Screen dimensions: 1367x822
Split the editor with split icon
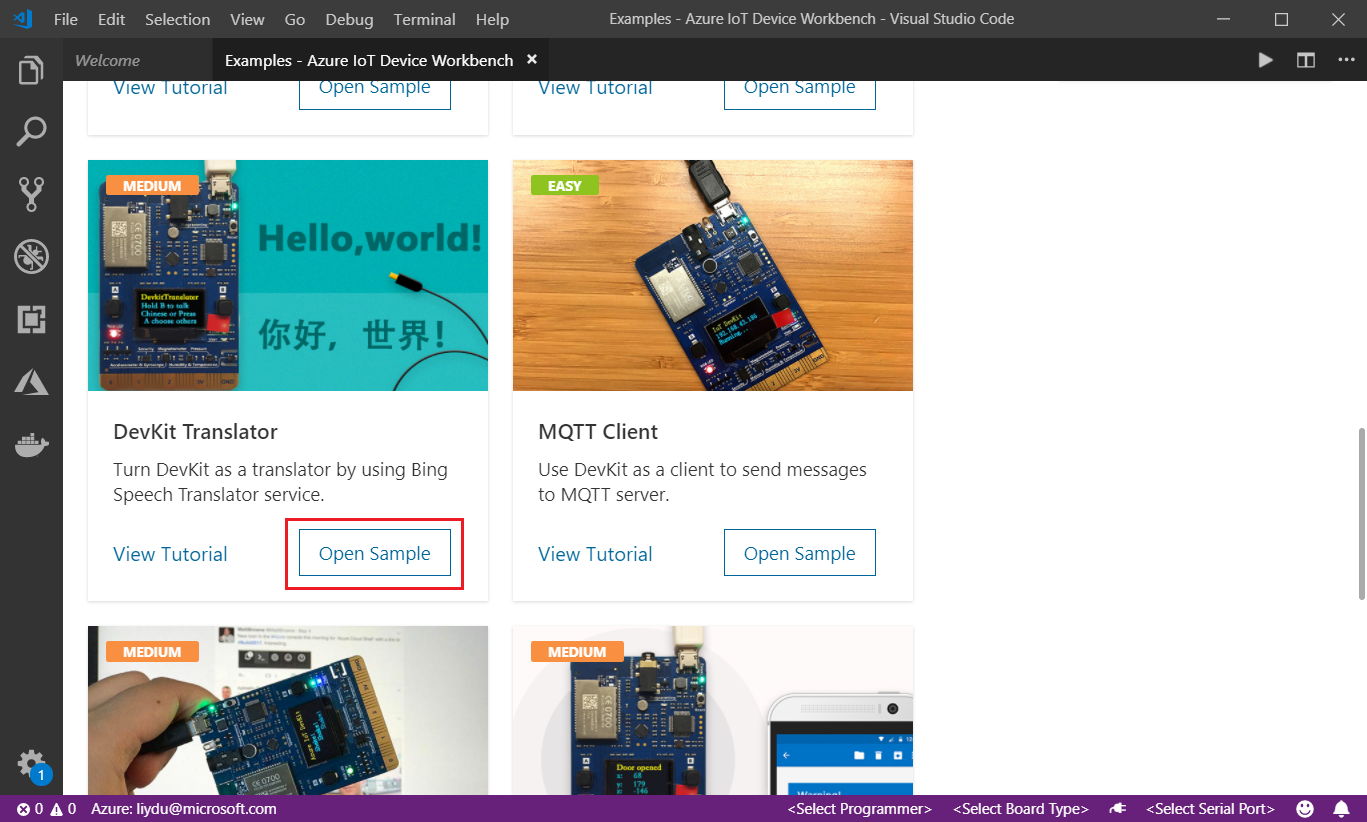click(1305, 60)
